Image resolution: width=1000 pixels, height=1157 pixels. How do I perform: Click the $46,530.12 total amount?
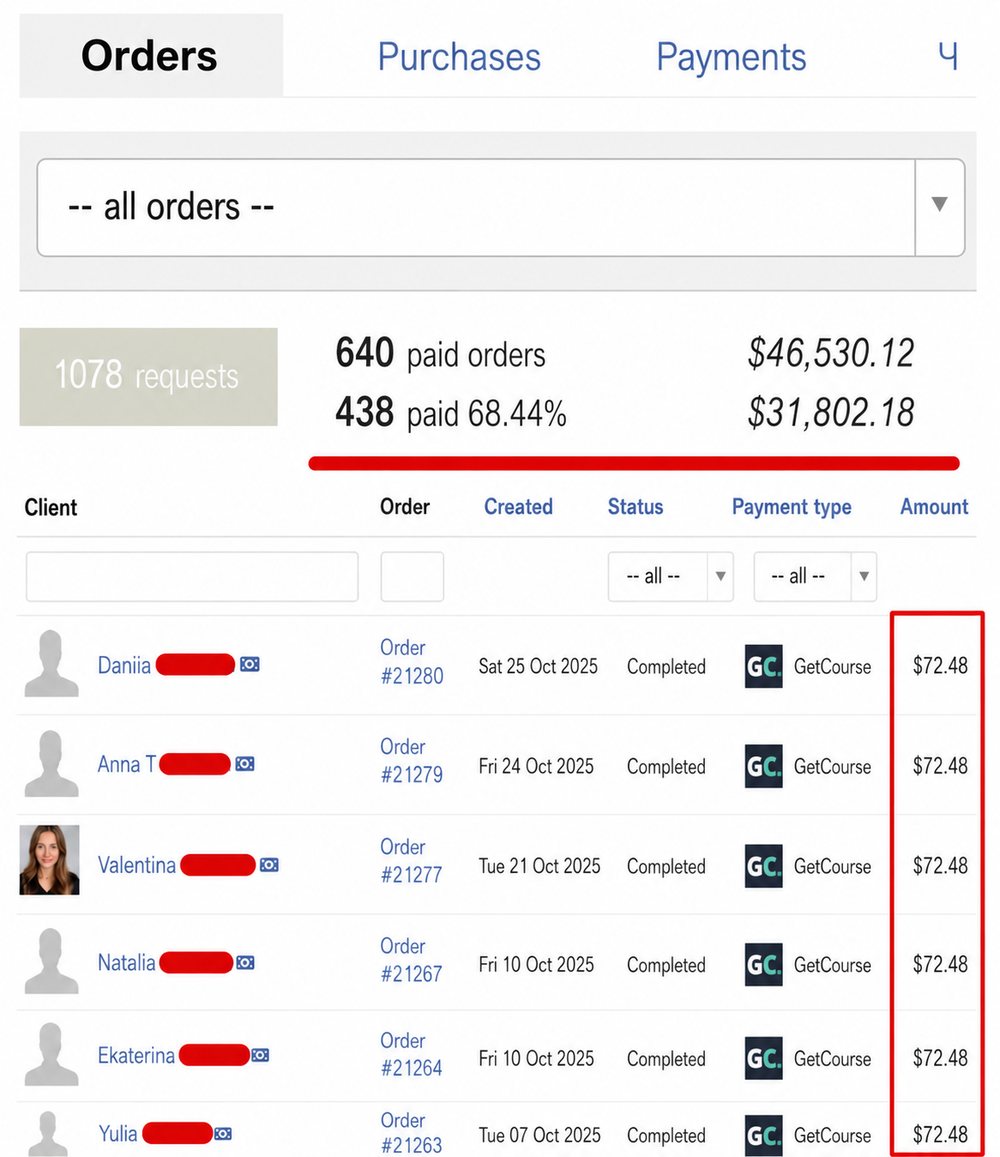[x=831, y=353]
